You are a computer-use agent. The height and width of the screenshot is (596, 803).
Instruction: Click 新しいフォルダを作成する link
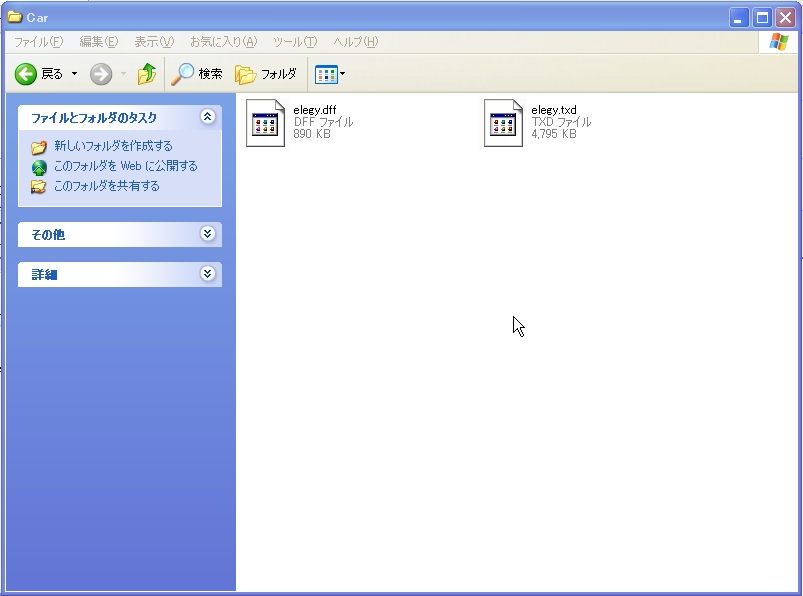pos(113,146)
